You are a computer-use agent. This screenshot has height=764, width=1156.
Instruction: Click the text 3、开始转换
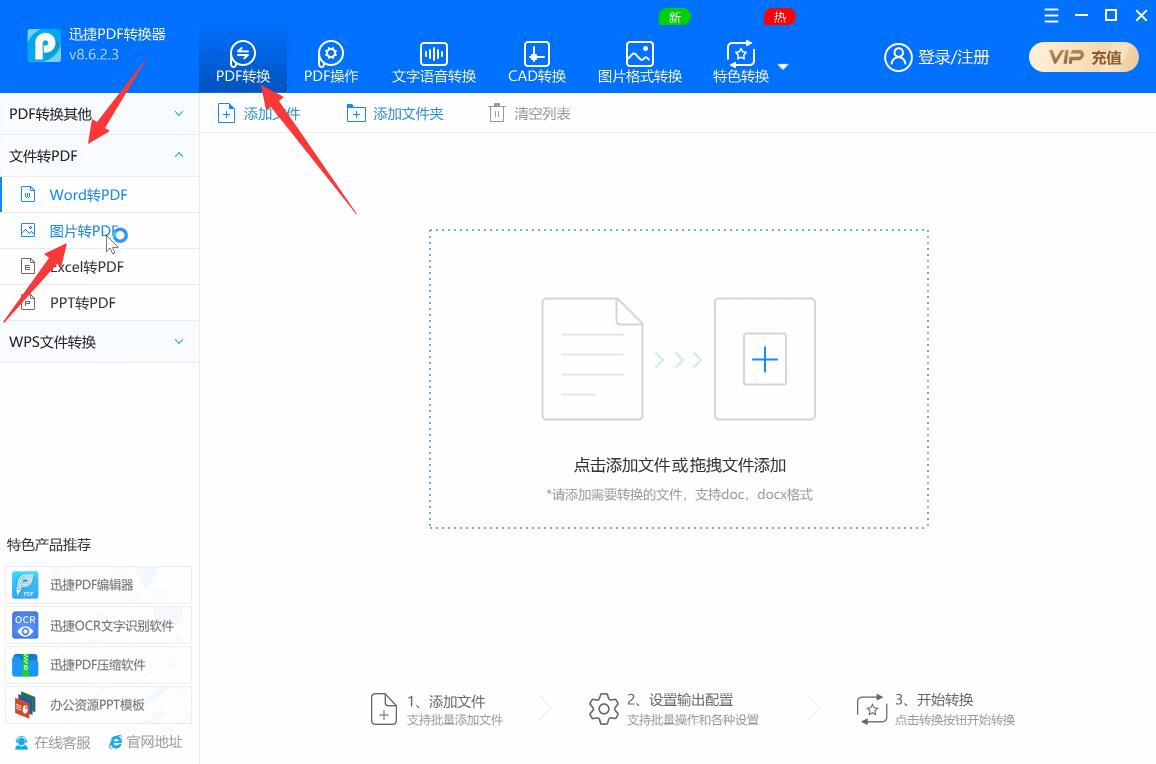pos(934,700)
